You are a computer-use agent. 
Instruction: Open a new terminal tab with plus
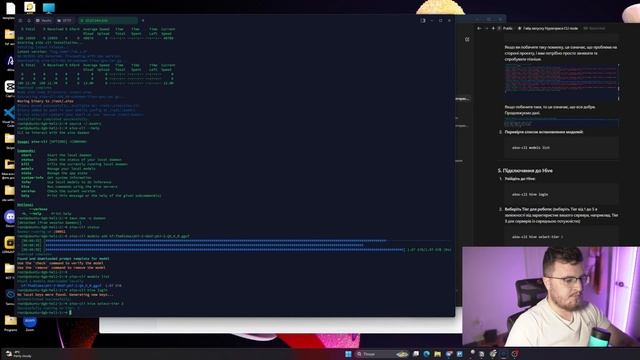tap(143, 20)
